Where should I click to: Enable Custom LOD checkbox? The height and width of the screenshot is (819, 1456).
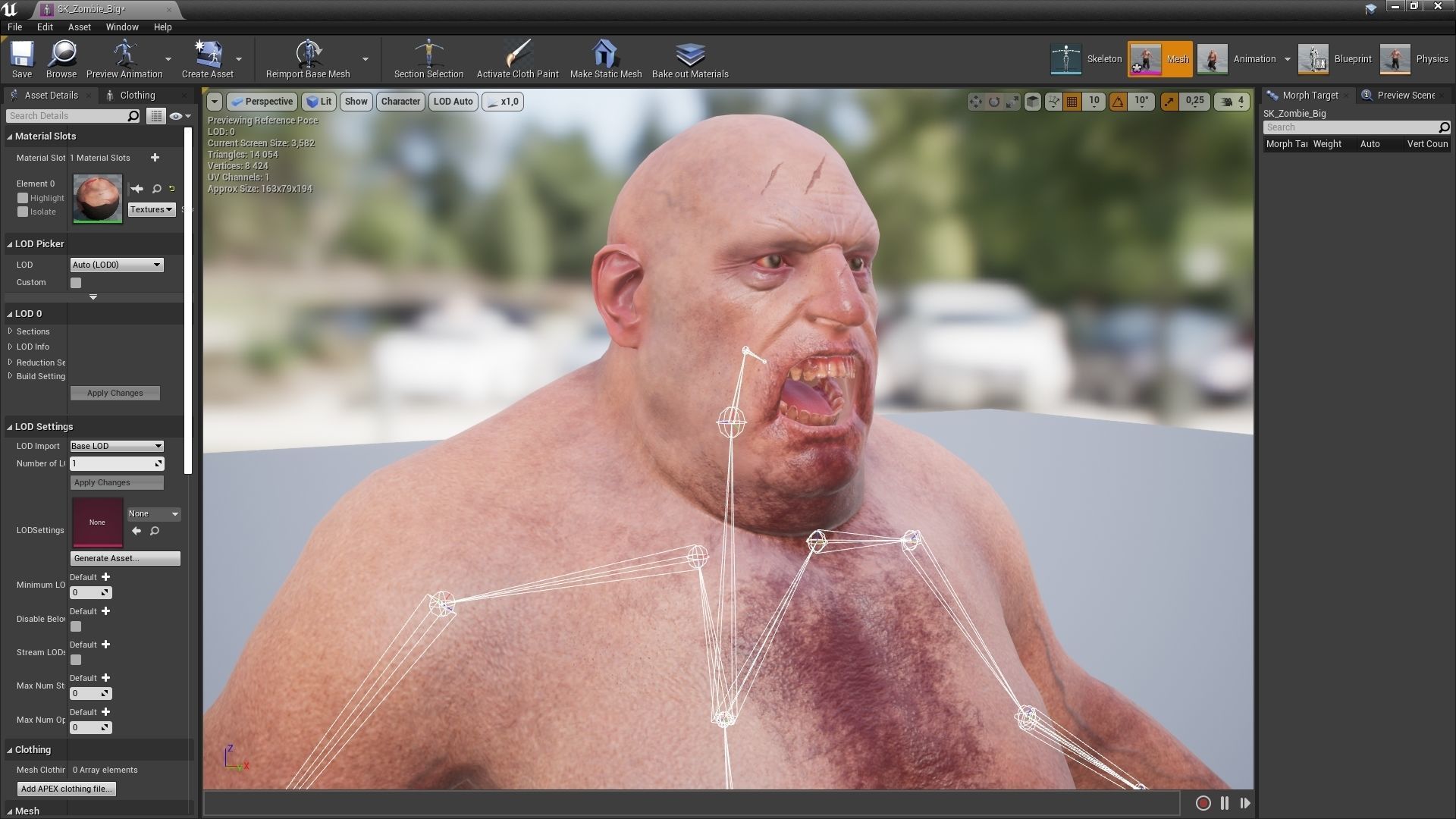click(x=76, y=283)
